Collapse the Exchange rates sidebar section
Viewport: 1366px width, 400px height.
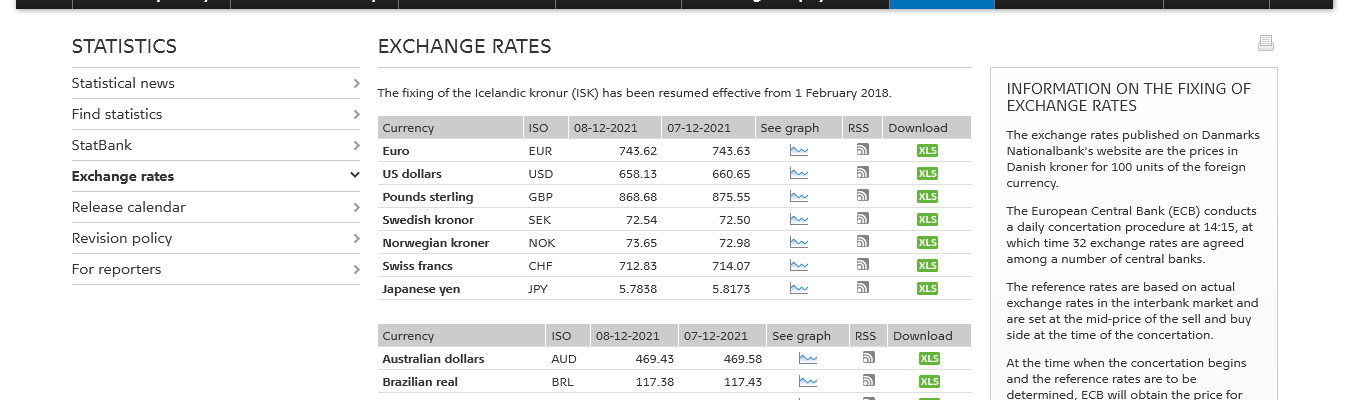[355, 176]
